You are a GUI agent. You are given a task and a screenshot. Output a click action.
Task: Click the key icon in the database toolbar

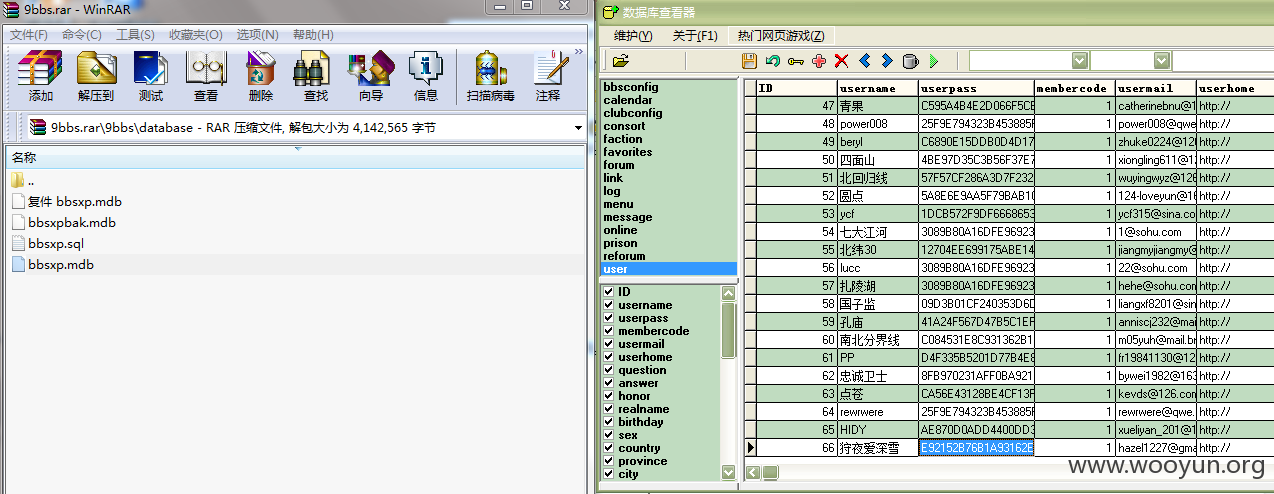[x=796, y=61]
